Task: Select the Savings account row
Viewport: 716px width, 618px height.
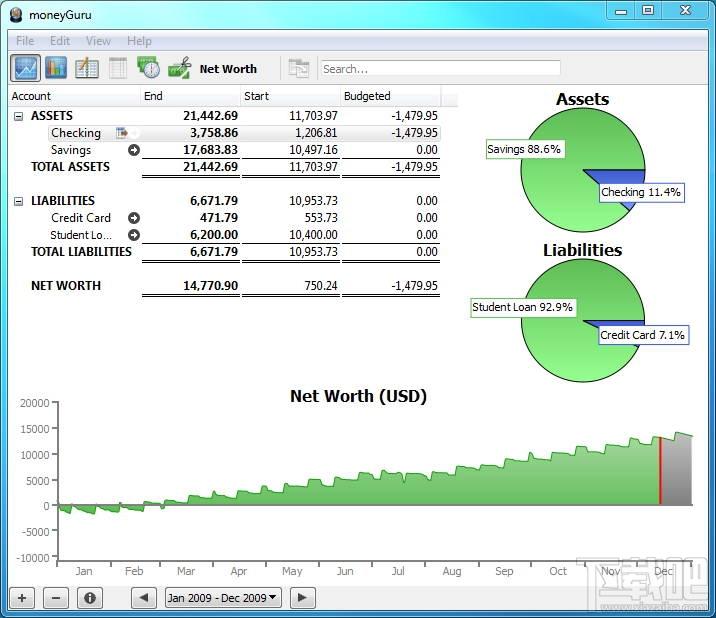Action: click(x=244, y=150)
